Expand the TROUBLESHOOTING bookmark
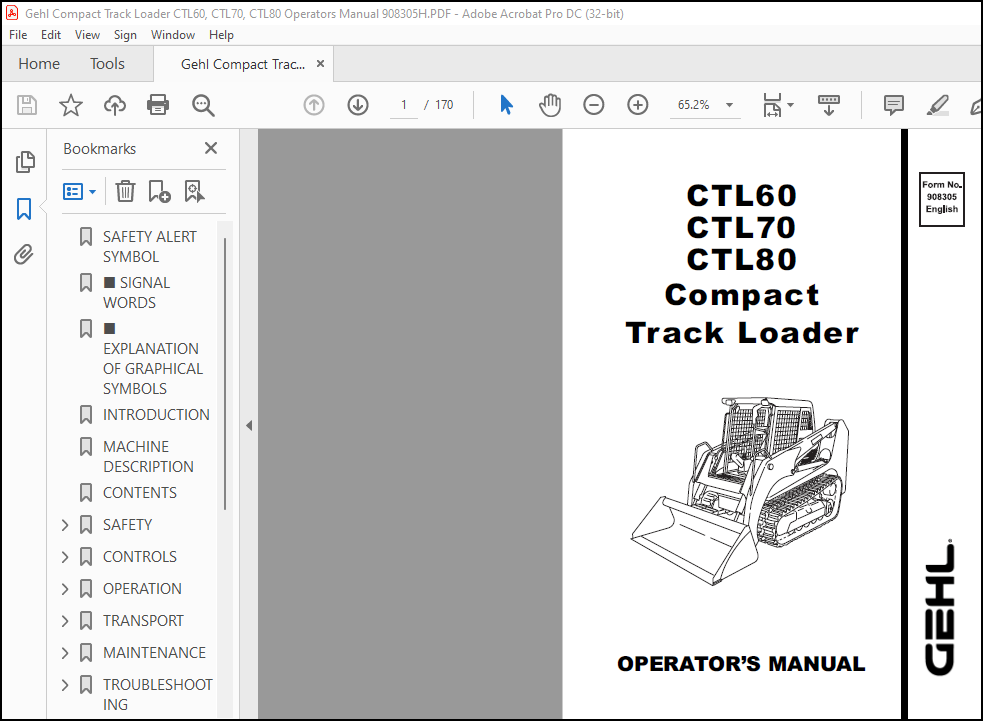This screenshot has height=721, width=983. [65, 685]
